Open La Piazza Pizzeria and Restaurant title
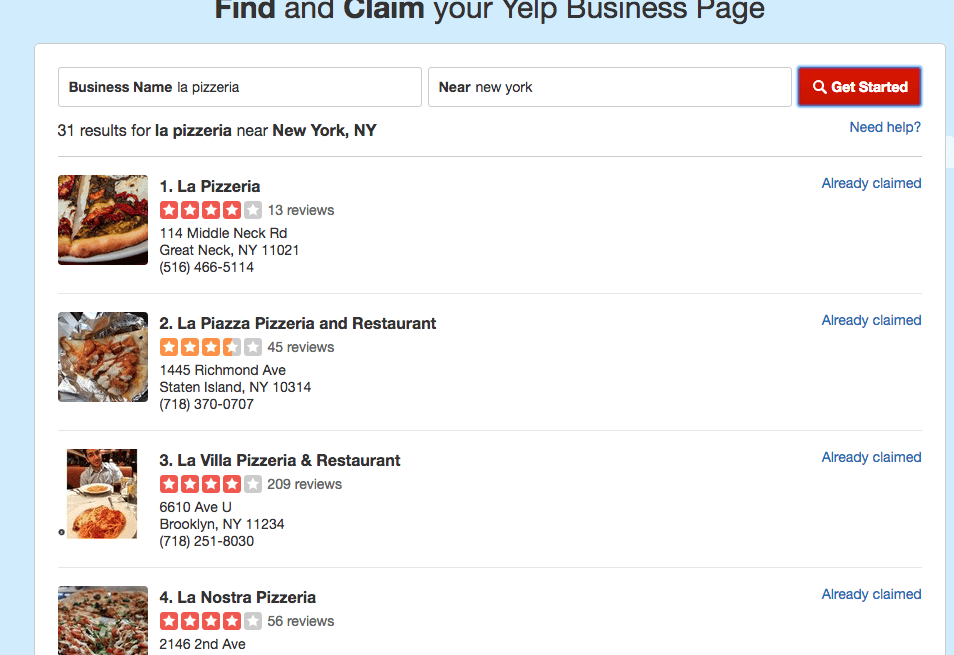This screenshot has width=954, height=655. click(298, 323)
